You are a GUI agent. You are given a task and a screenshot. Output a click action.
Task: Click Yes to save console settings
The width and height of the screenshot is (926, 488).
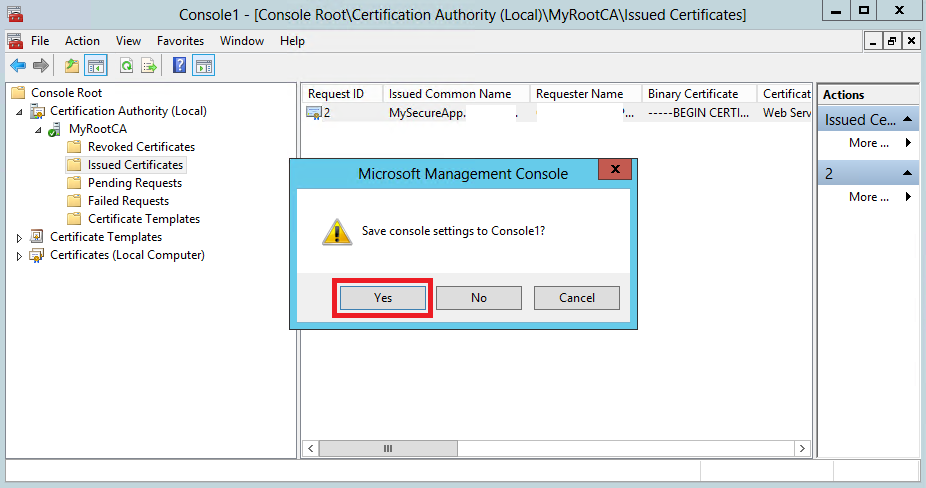point(383,298)
